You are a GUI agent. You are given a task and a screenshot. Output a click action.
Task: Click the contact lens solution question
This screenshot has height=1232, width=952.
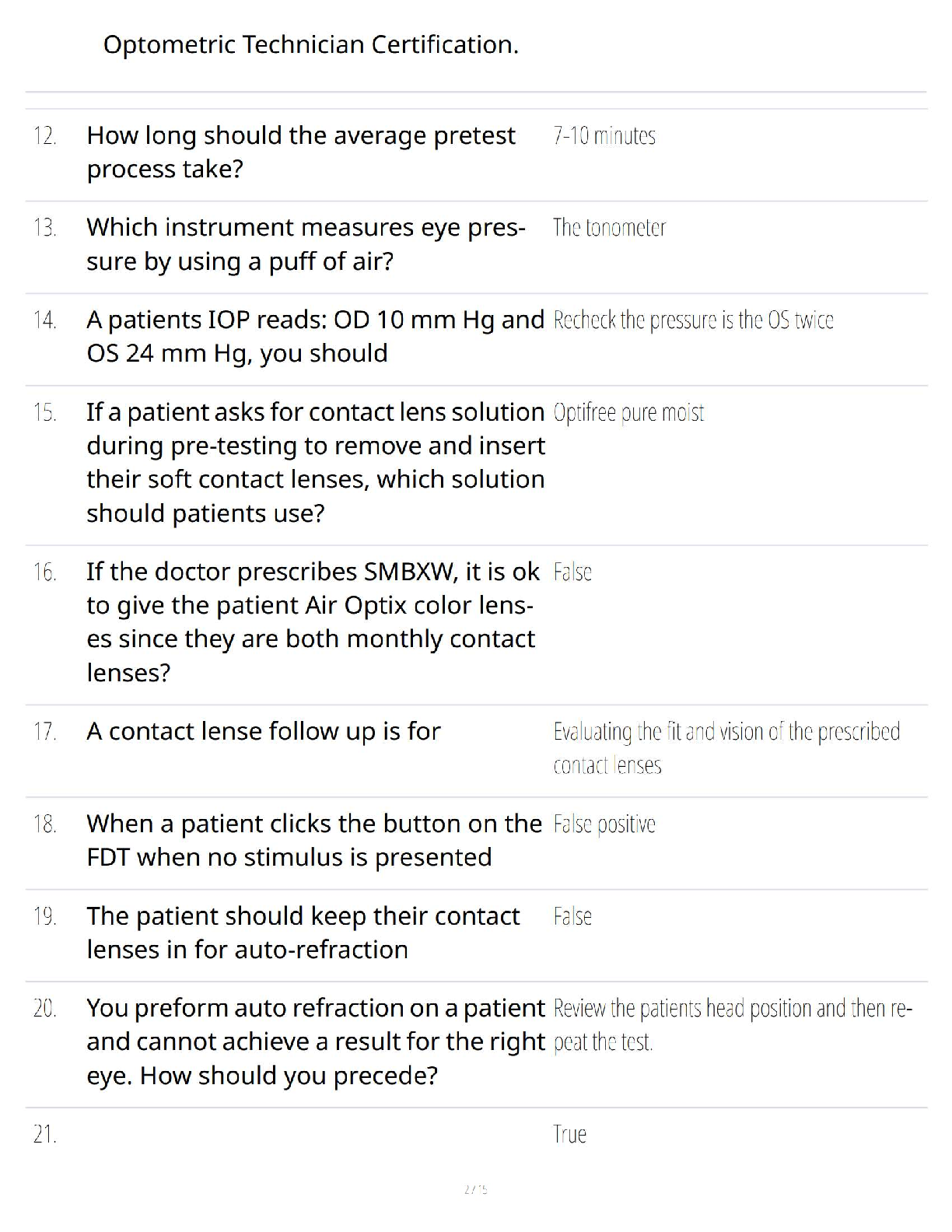pyautogui.click(x=315, y=462)
